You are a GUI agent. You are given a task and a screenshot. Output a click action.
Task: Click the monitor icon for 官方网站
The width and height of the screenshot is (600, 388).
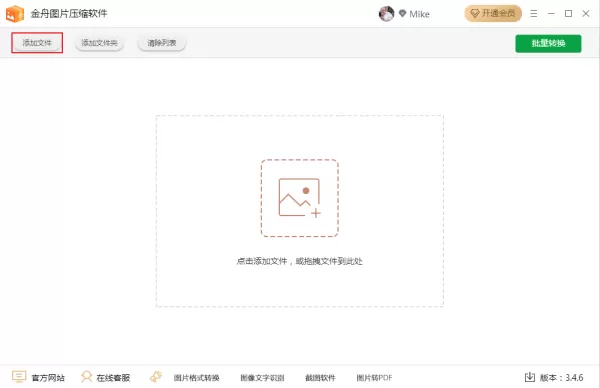[19, 377]
